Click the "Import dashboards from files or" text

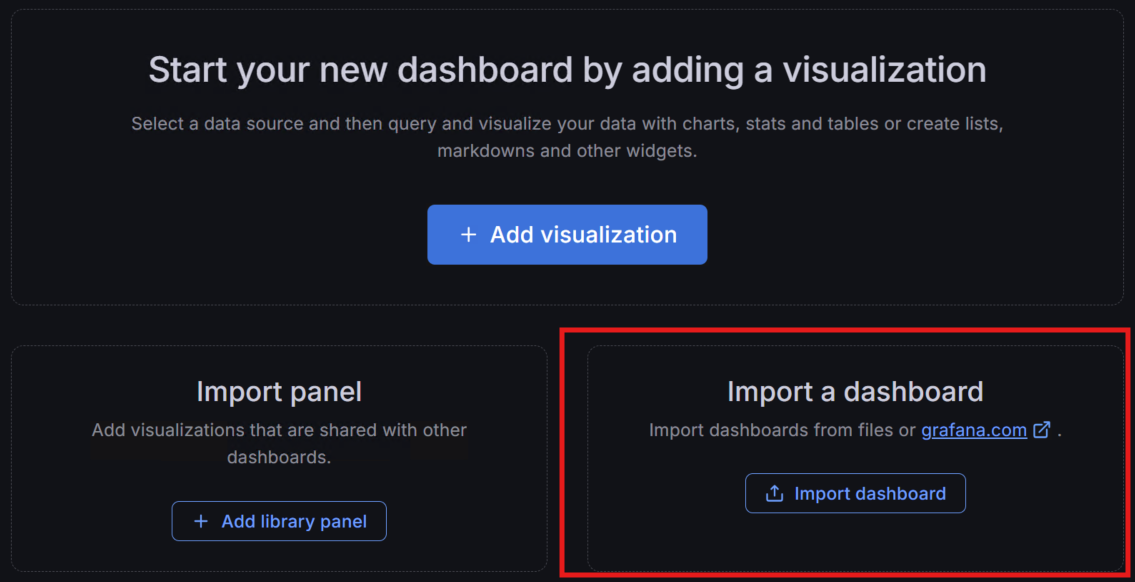coord(782,430)
